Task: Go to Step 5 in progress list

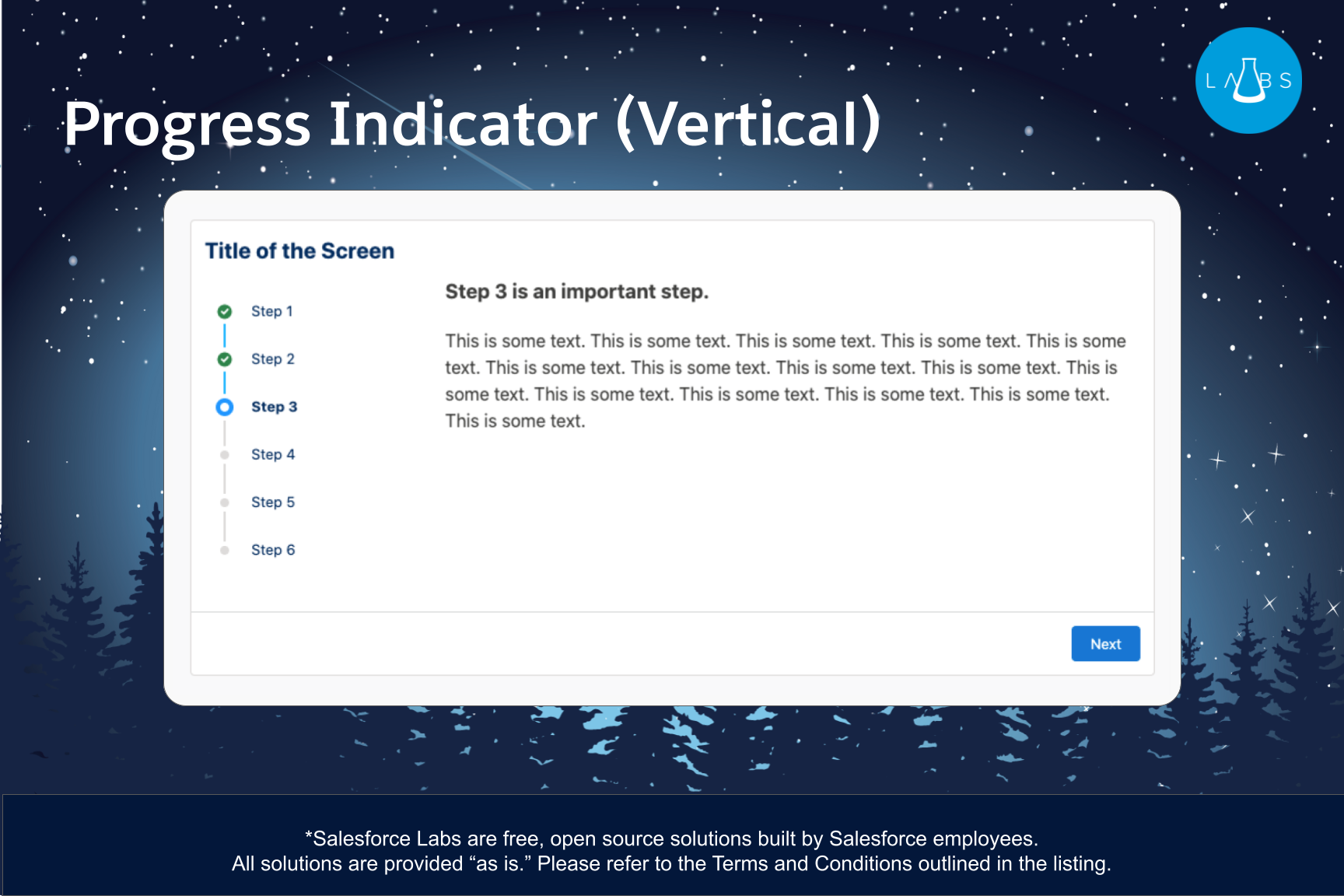Action: [272, 502]
